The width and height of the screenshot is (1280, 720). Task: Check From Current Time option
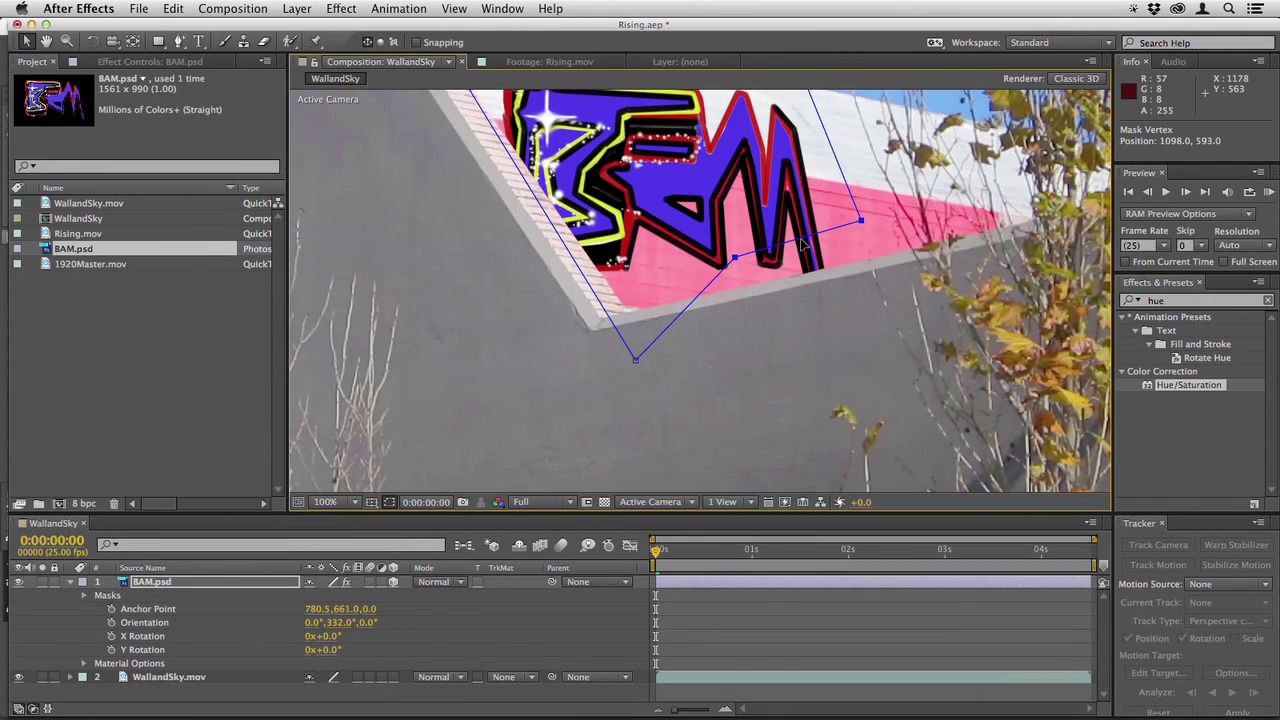tap(1125, 262)
